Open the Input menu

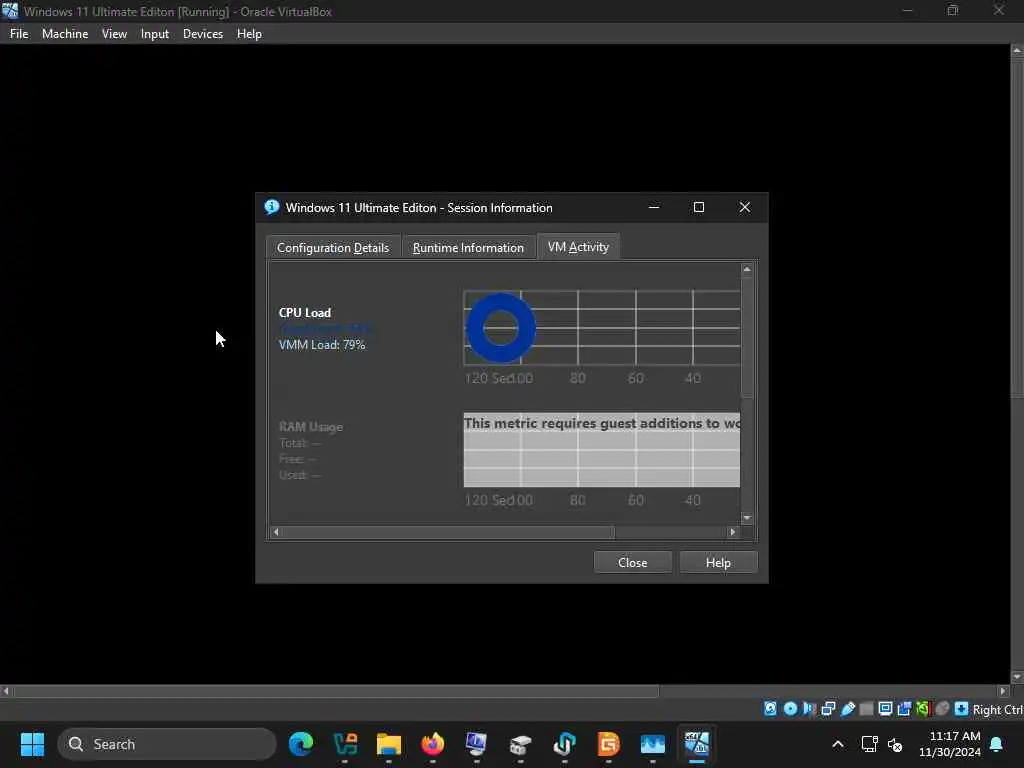click(155, 34)
